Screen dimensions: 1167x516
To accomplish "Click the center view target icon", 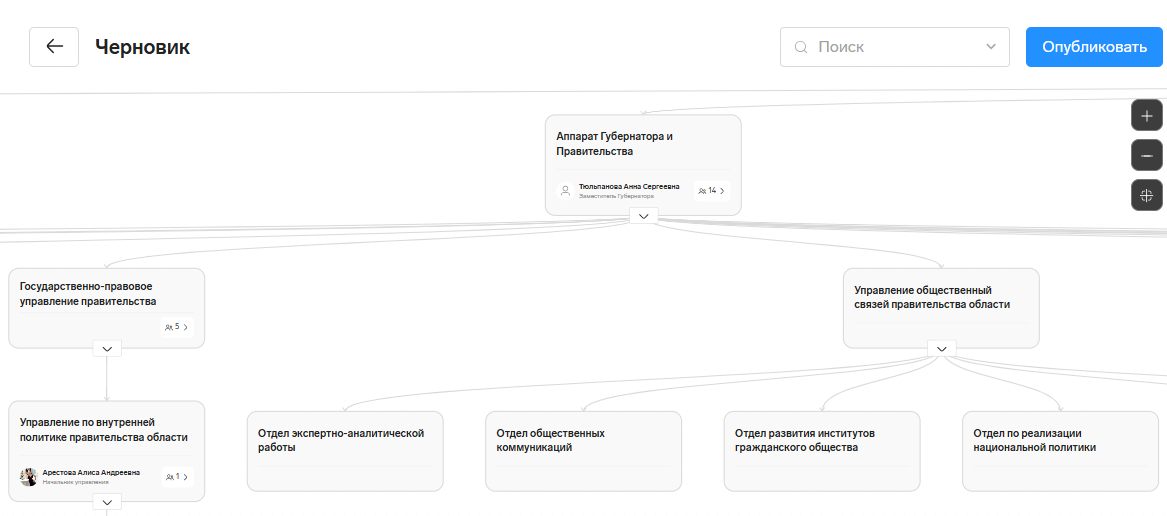I will coord(1146,195).
